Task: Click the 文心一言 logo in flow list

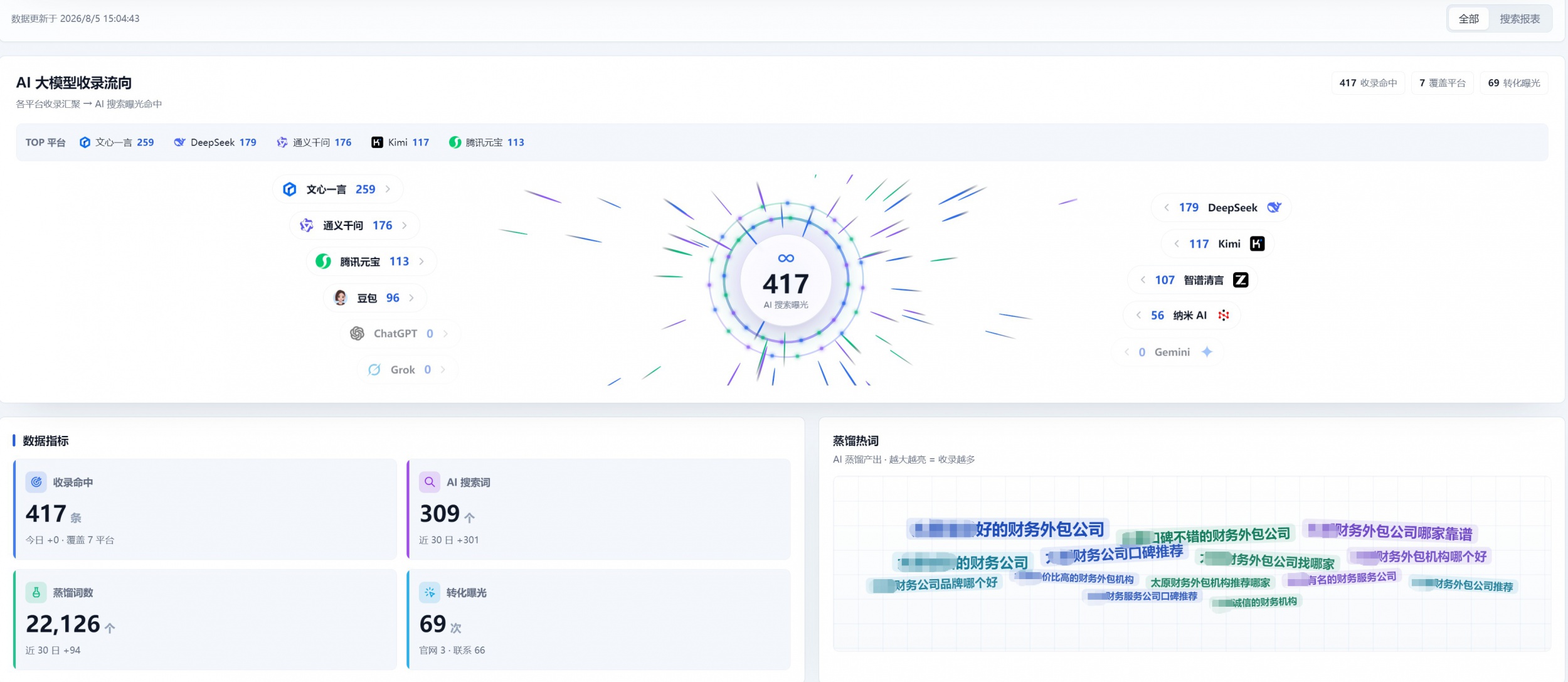Action: point(289,189)
